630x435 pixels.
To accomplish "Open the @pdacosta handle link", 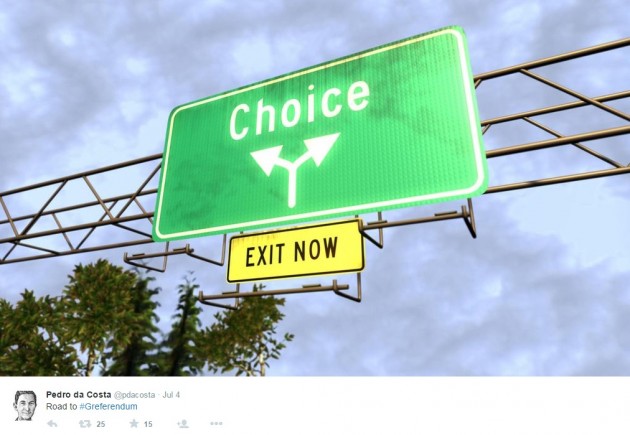I will click(x=134, y=395).
